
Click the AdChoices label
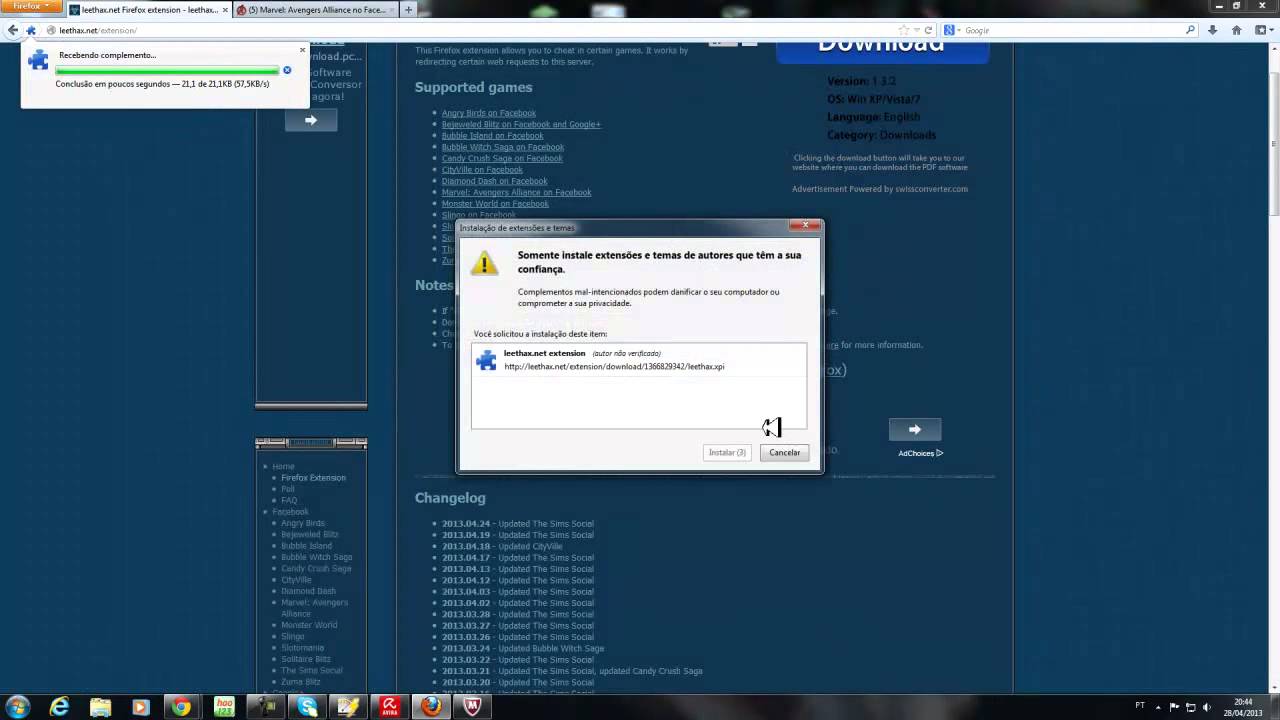click(x=920, y=453)
